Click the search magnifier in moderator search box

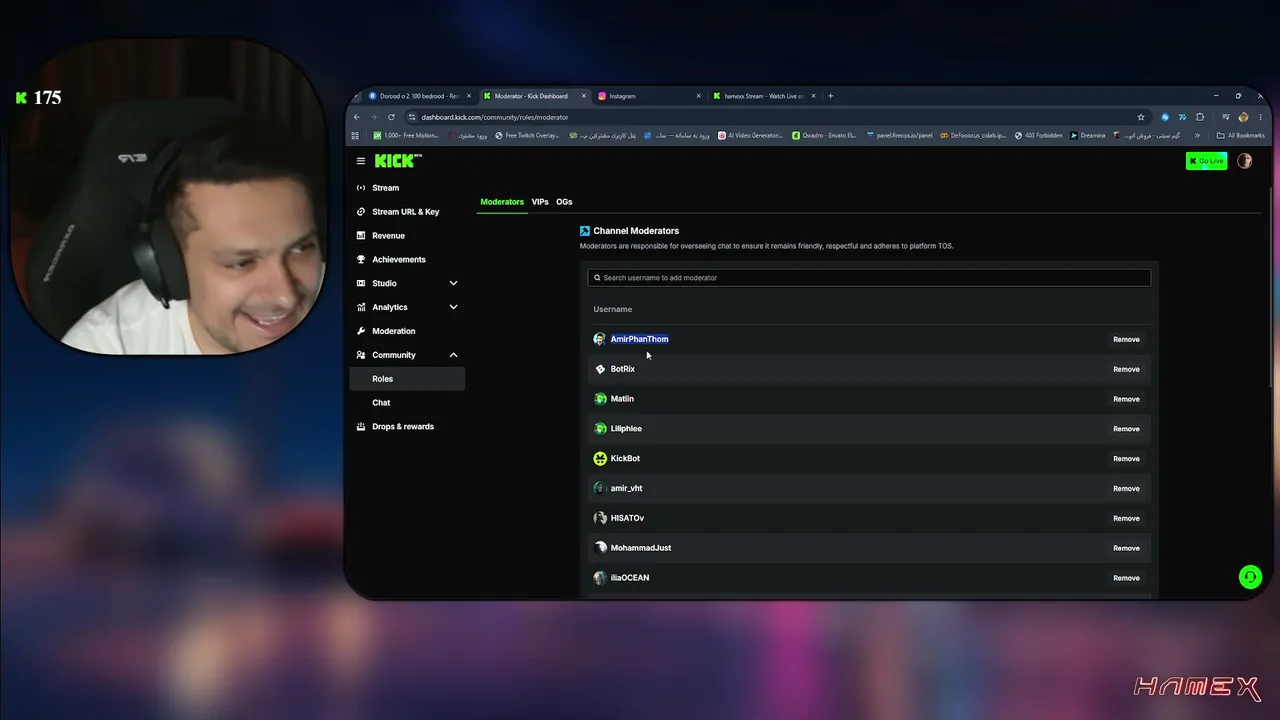[x=598, y=278]
